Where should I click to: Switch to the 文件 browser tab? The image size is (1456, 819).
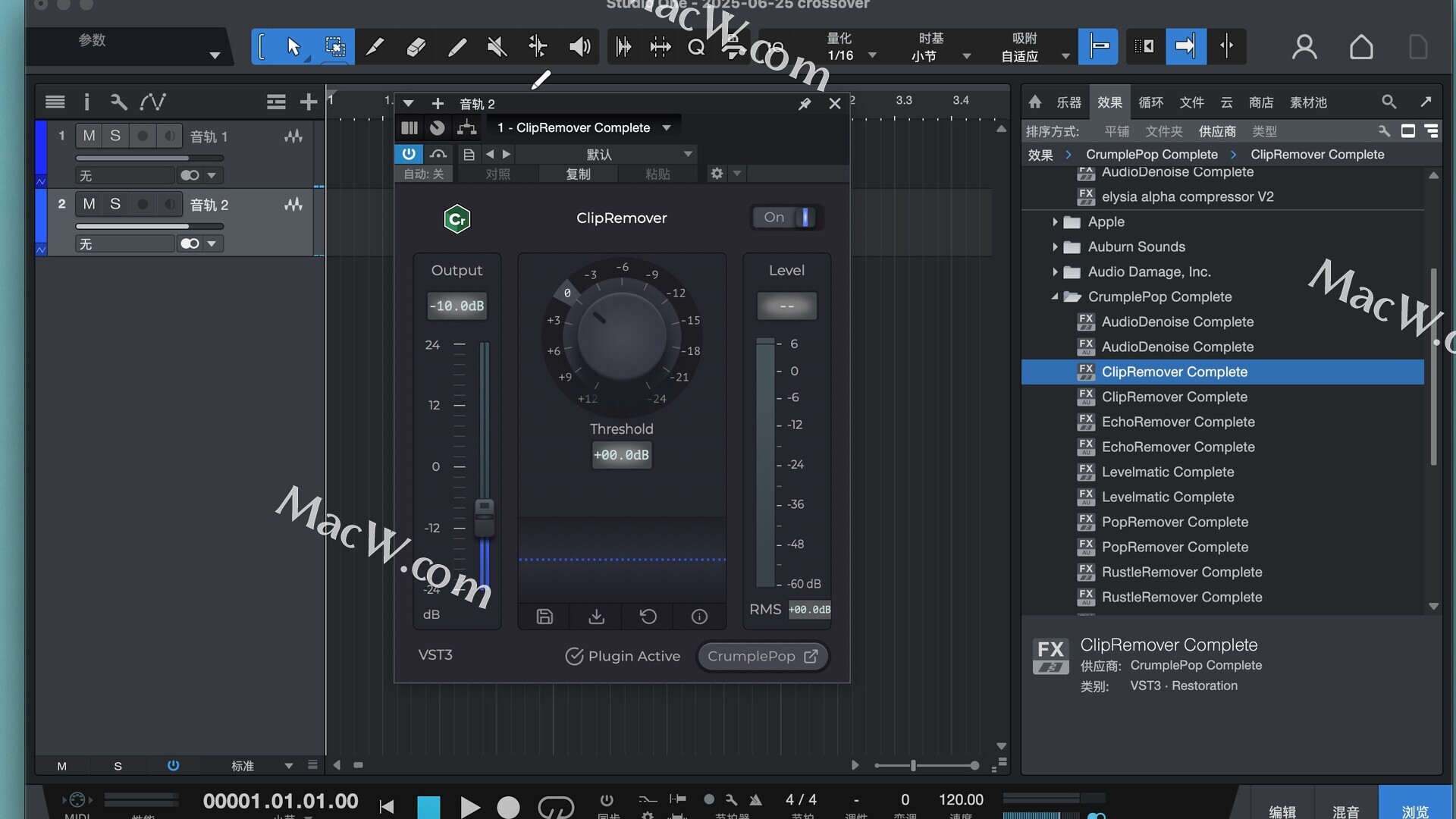click(1191, 102)
